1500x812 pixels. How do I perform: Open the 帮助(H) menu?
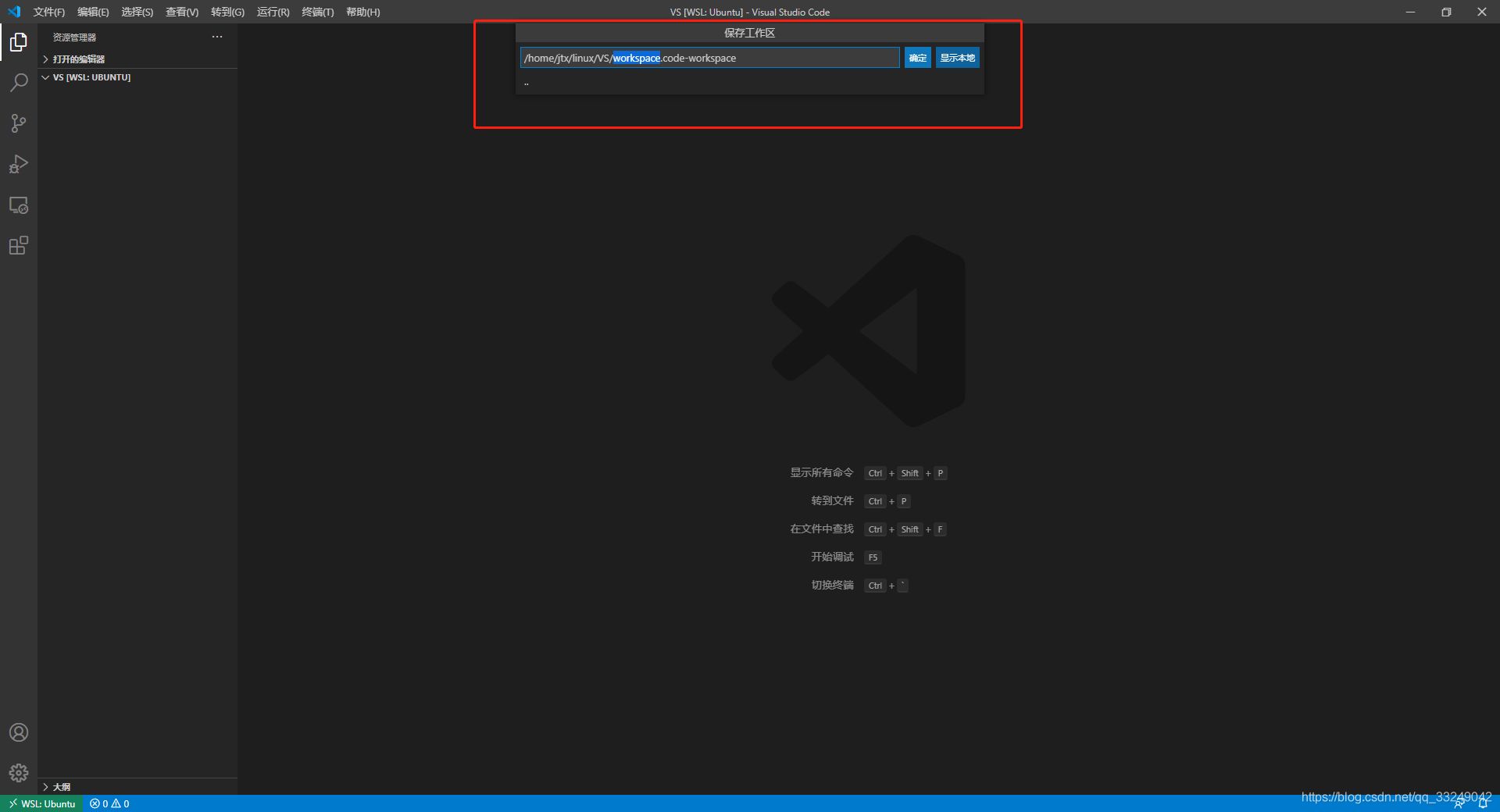tap(363, 12)
